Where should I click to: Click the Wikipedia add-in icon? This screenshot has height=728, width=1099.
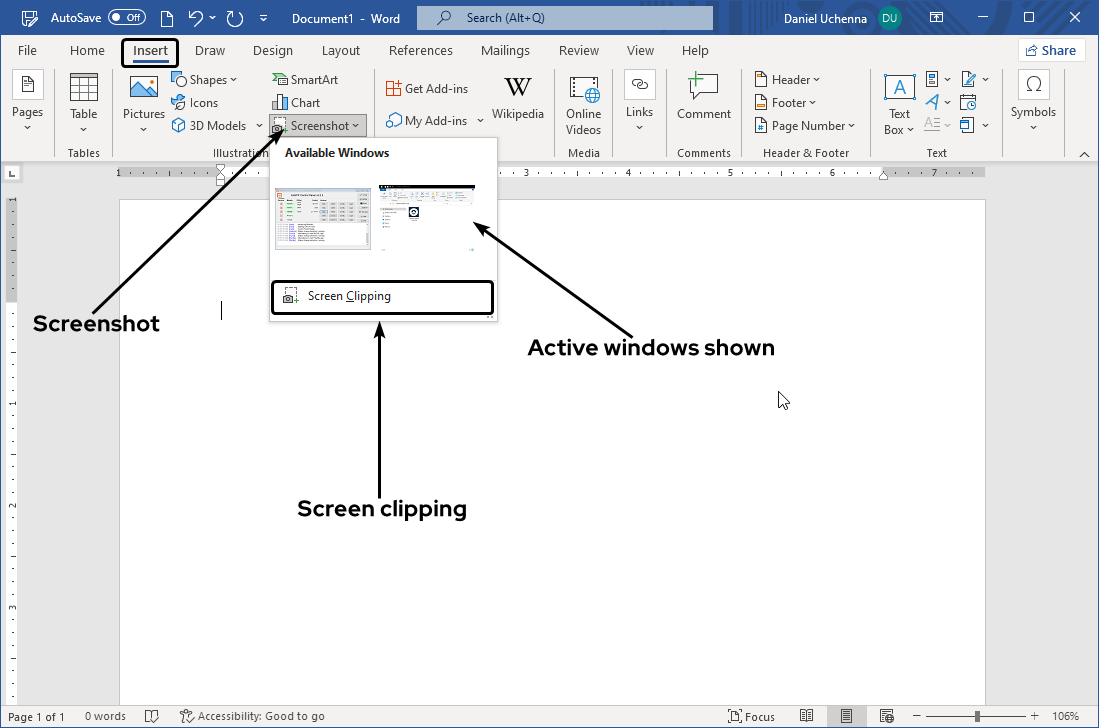click(x=517, y=90)
